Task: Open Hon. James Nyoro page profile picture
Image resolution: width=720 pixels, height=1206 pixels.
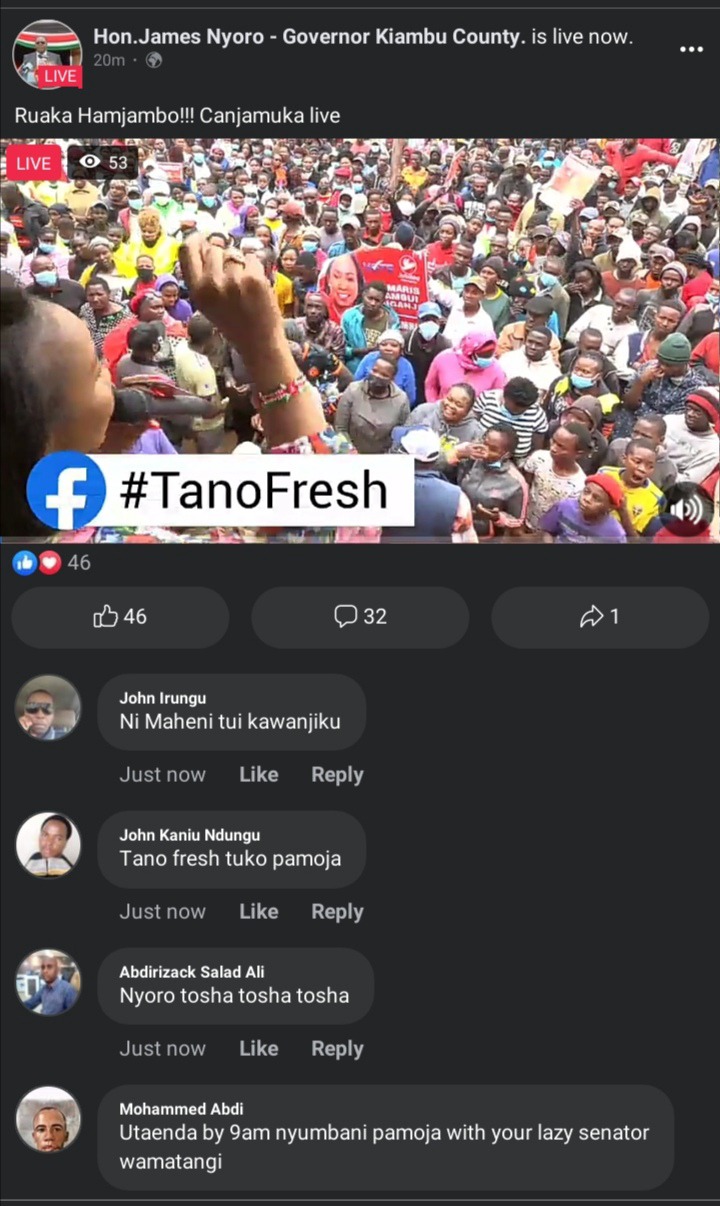Action: click(47, 53)
